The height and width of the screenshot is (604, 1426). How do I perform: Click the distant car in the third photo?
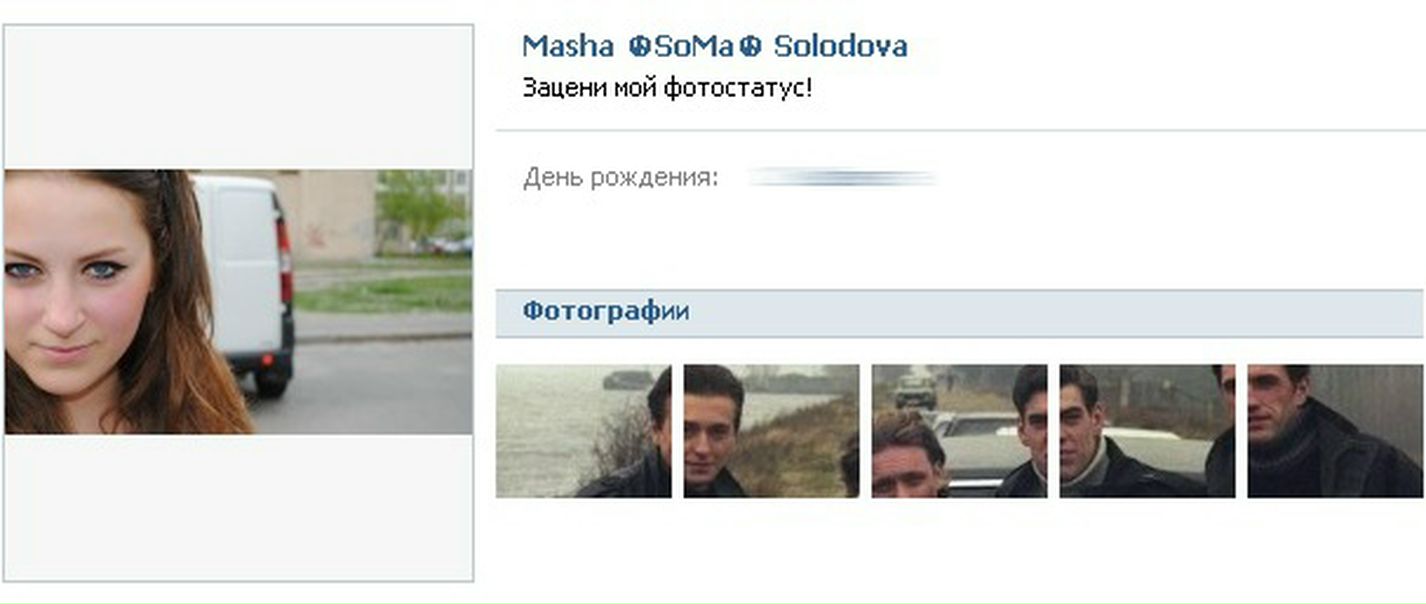click(914, 390)
